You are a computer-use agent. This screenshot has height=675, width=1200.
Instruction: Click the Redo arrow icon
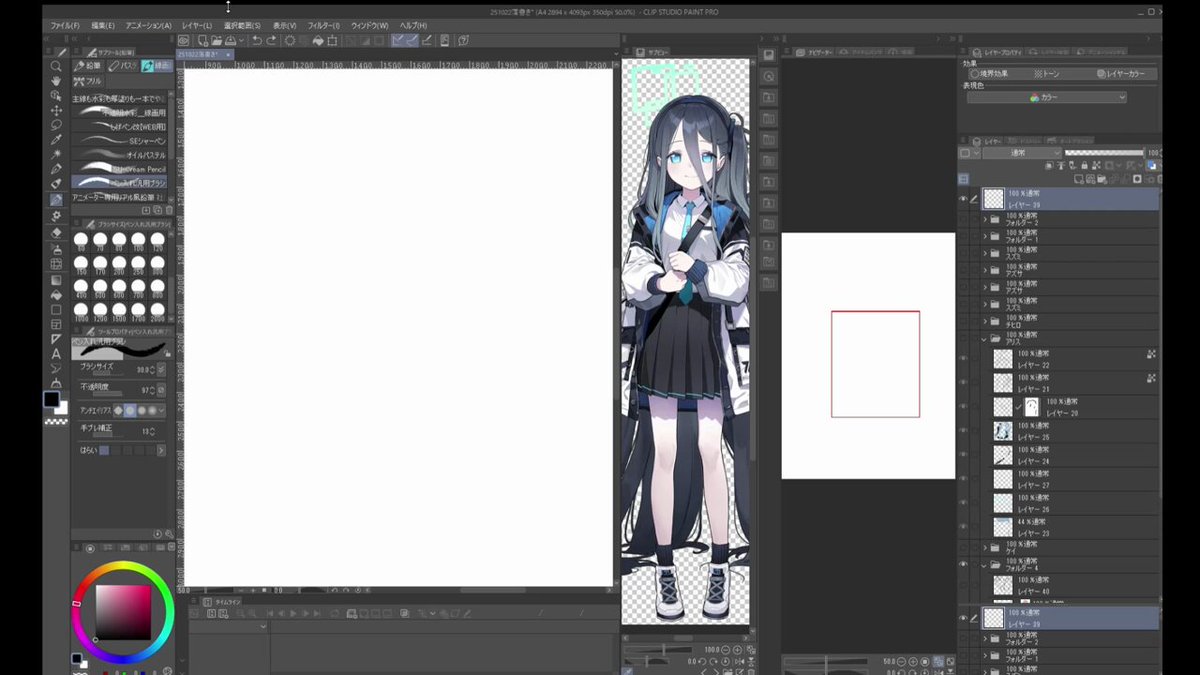(x=271, y=40)
